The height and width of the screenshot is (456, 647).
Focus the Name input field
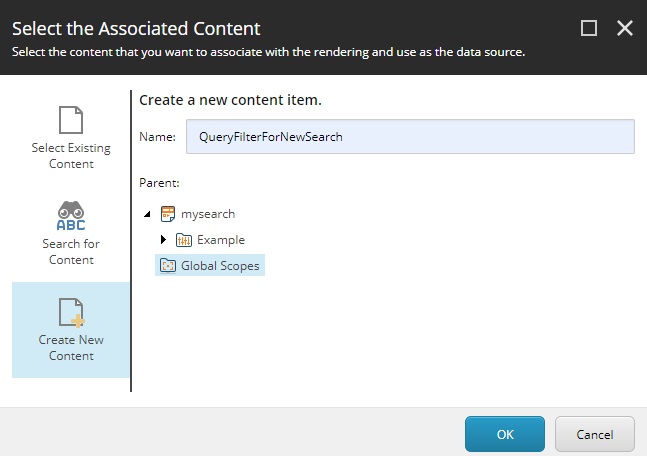pos(410,137)
